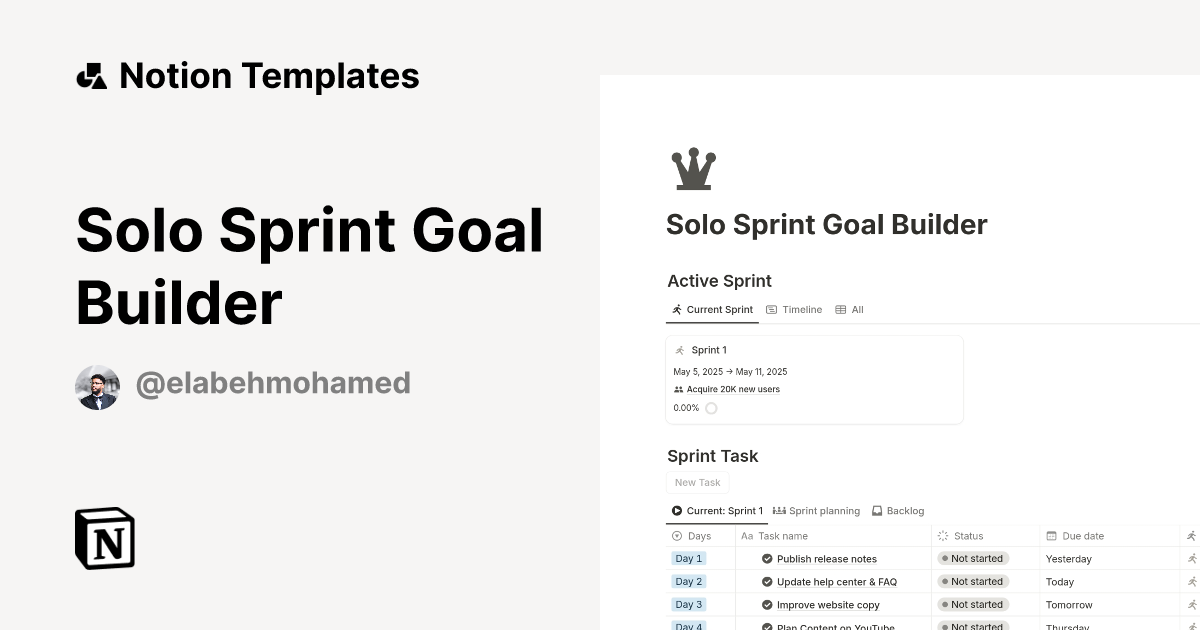
Task: Click the crown icon above the page title
Action: 694,168
